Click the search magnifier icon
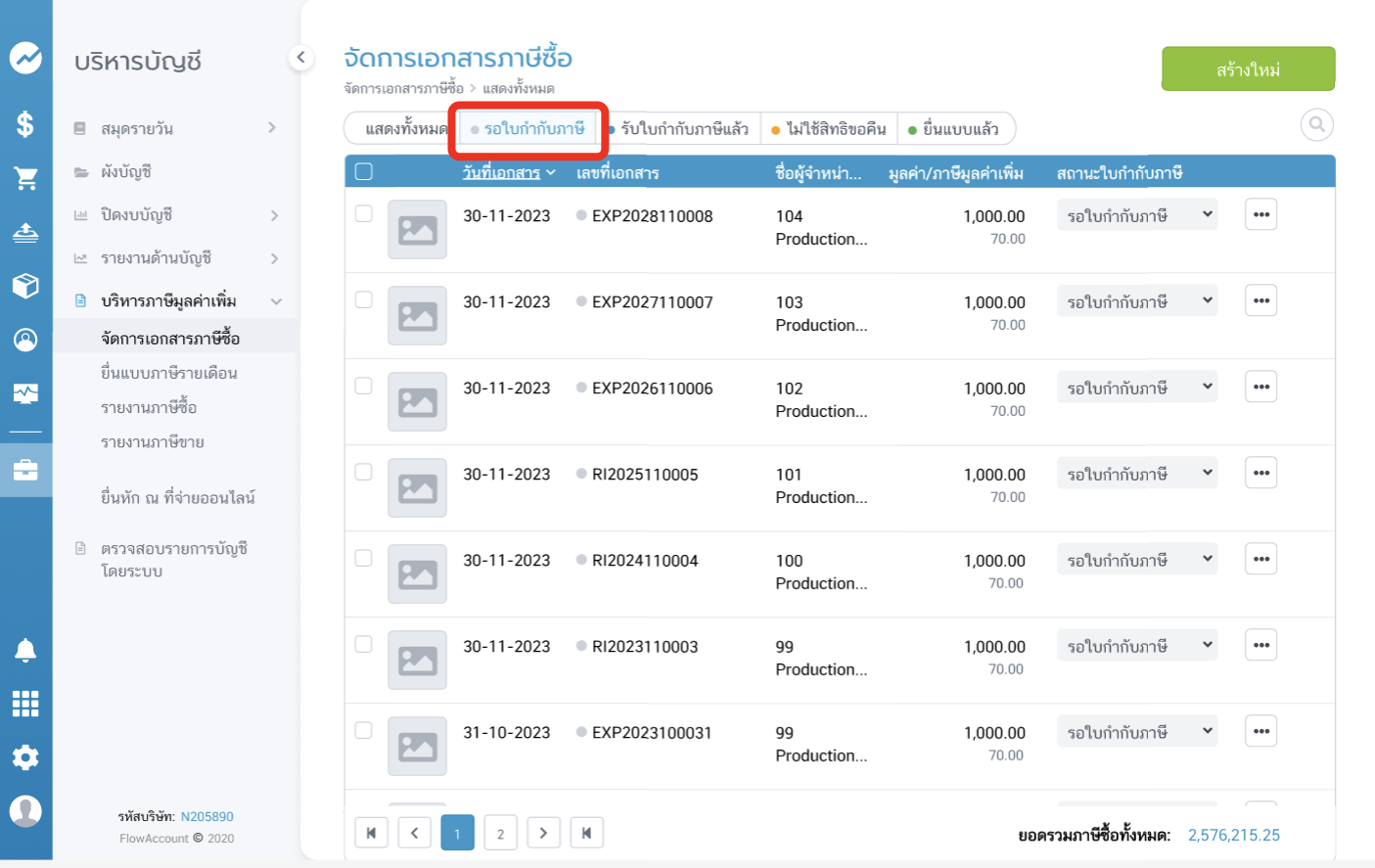This screenshot has width=1375, height=868. 1316,124
